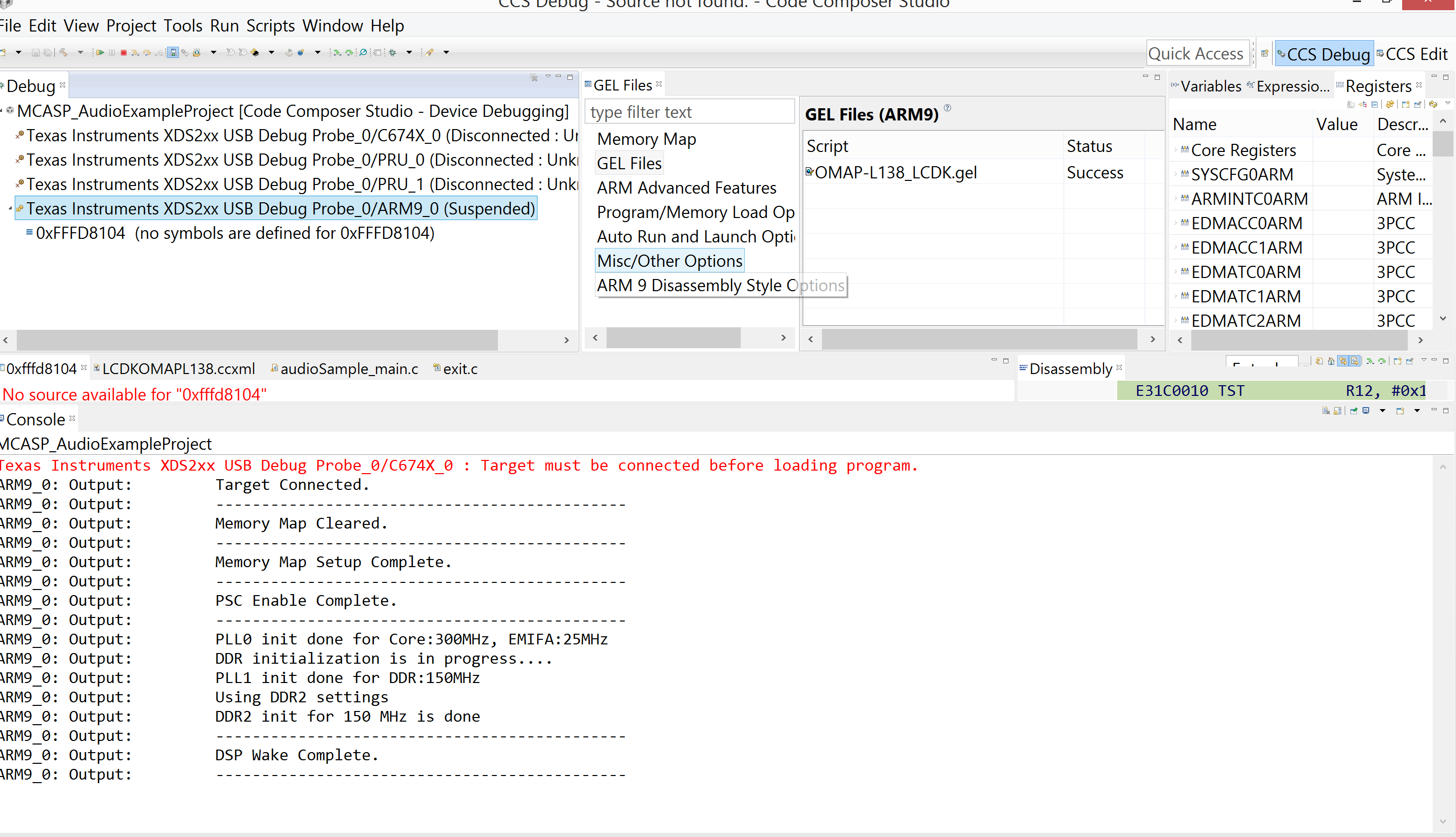Click the Open Perspective icon

coord(1264,53)
